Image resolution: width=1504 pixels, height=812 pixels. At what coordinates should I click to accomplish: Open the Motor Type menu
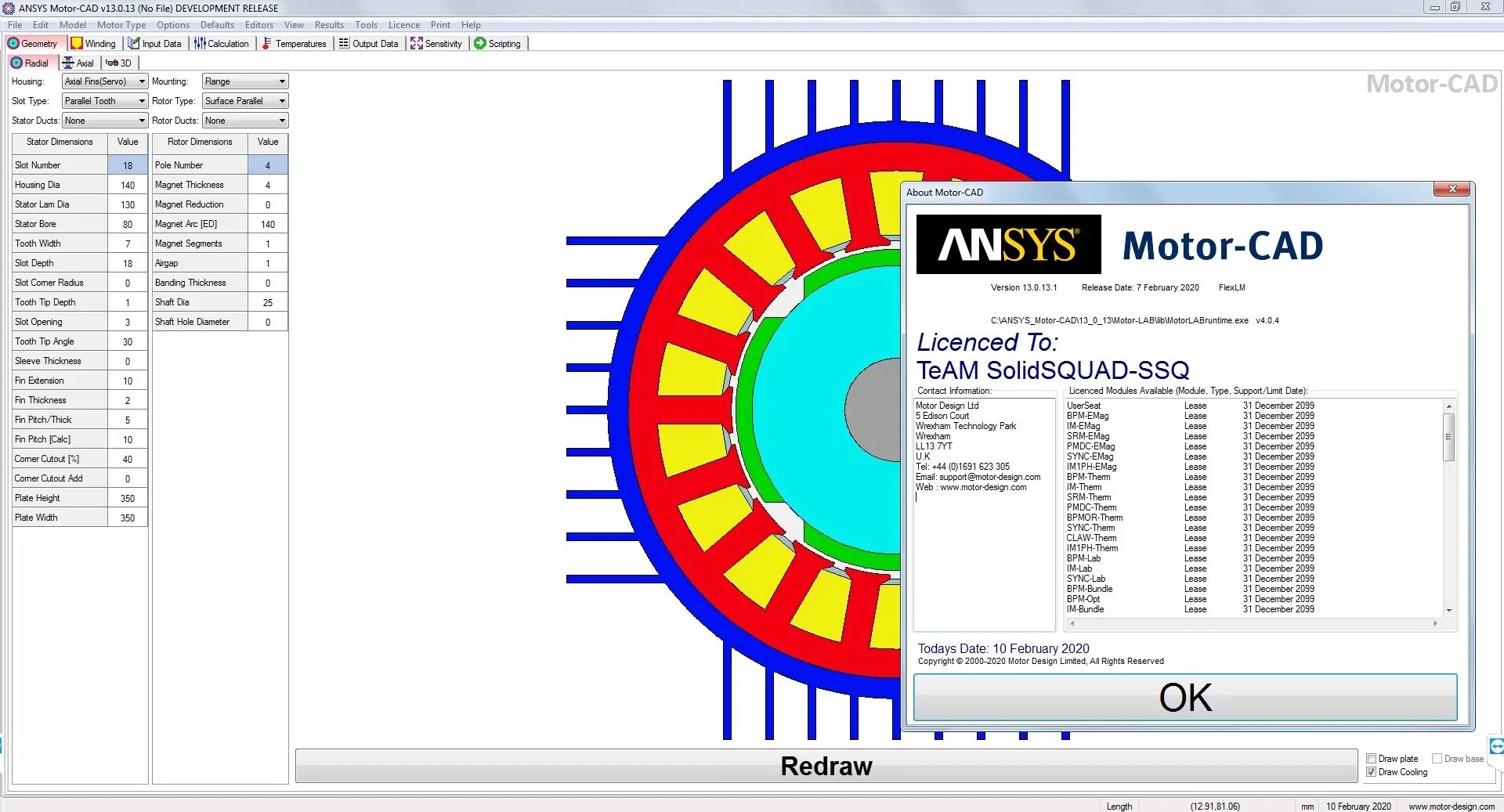[121, 25]
